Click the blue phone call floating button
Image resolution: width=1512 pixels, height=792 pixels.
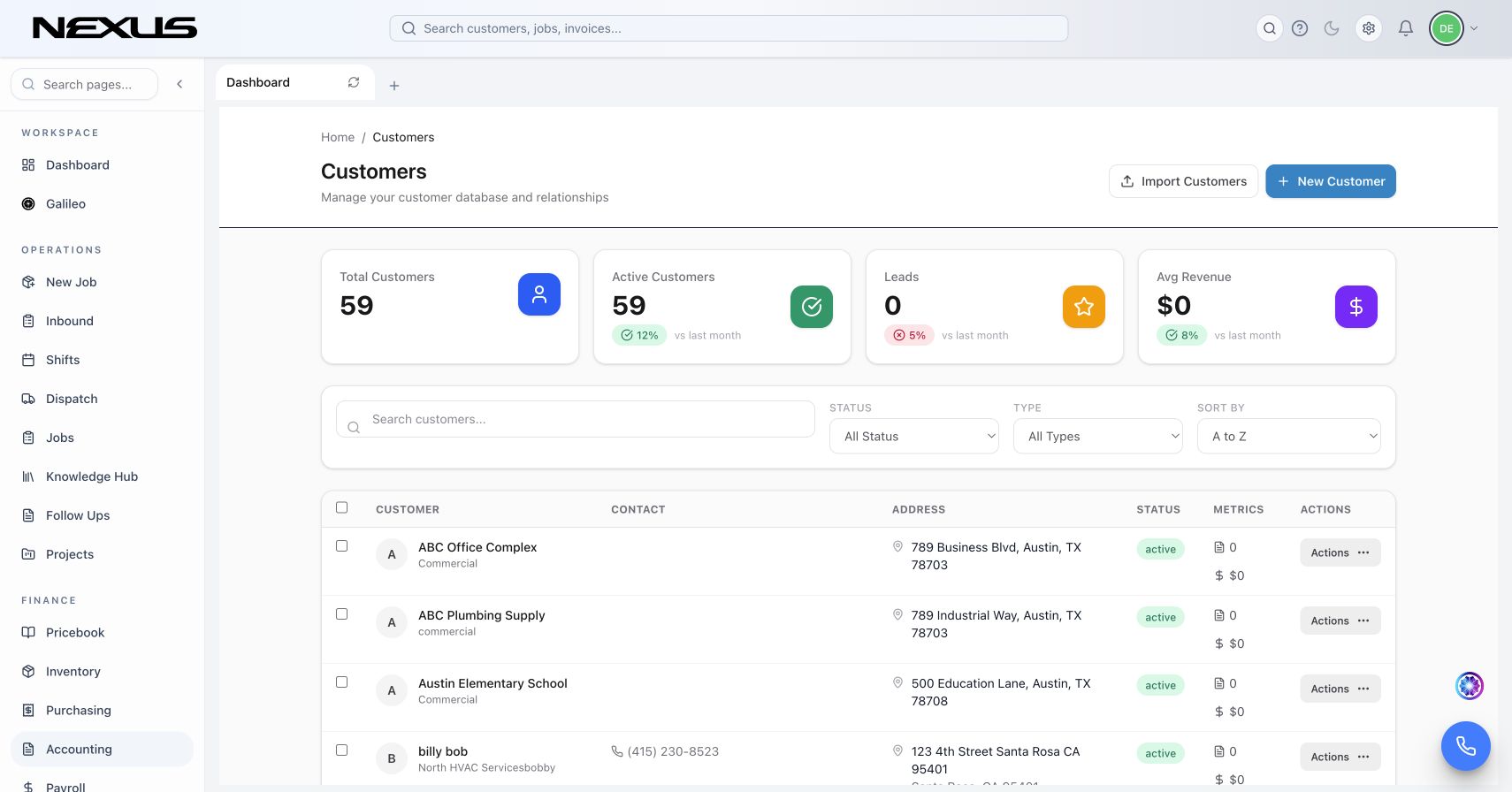(x=1466, y=746)
